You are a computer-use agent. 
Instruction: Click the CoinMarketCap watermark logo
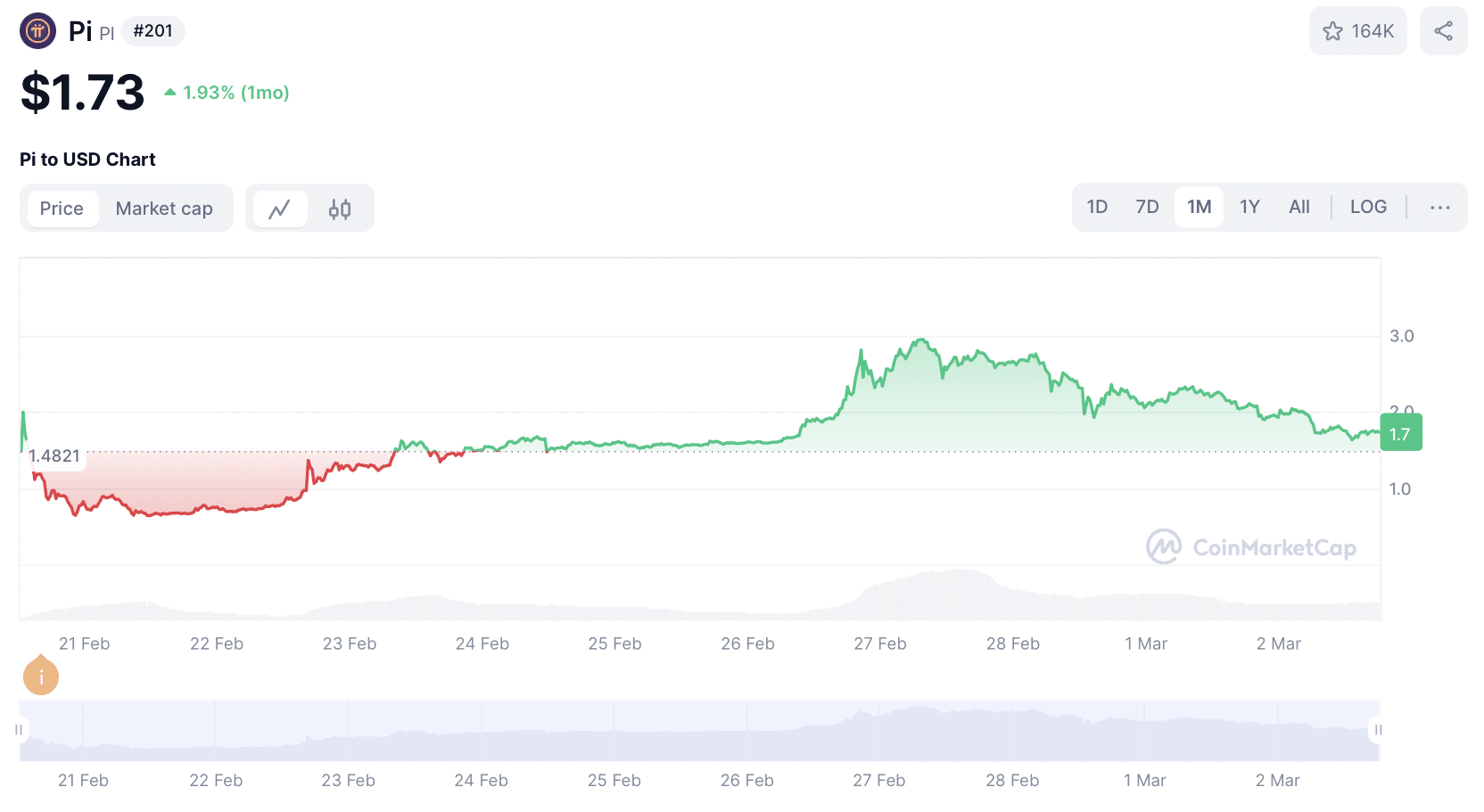pyautogui.click(x=1251, y=546)
